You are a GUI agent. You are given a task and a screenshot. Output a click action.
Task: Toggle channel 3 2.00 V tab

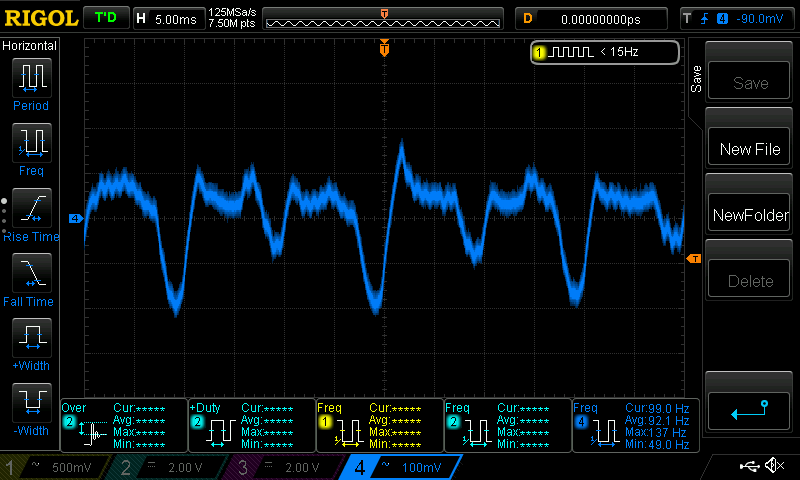286,467
